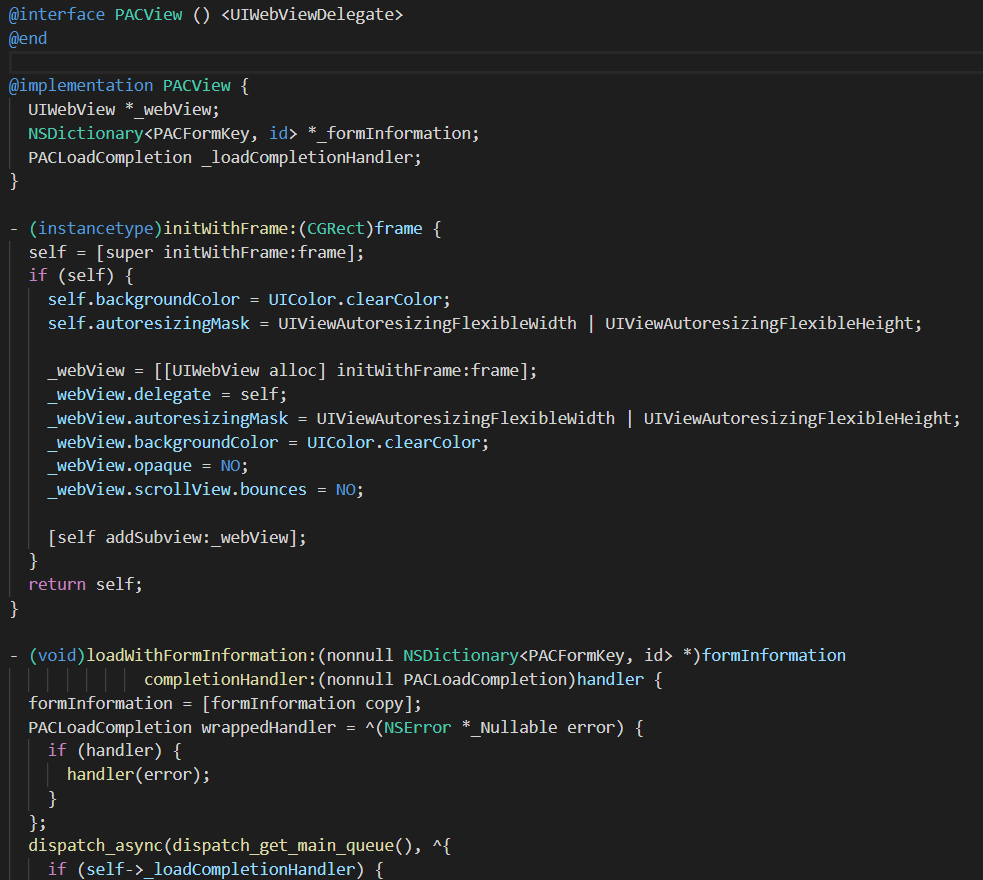The width and height of the screenshot is (983, 880).
Task: Click _webView.delegate assignment
Action: (x=167, y=394)
